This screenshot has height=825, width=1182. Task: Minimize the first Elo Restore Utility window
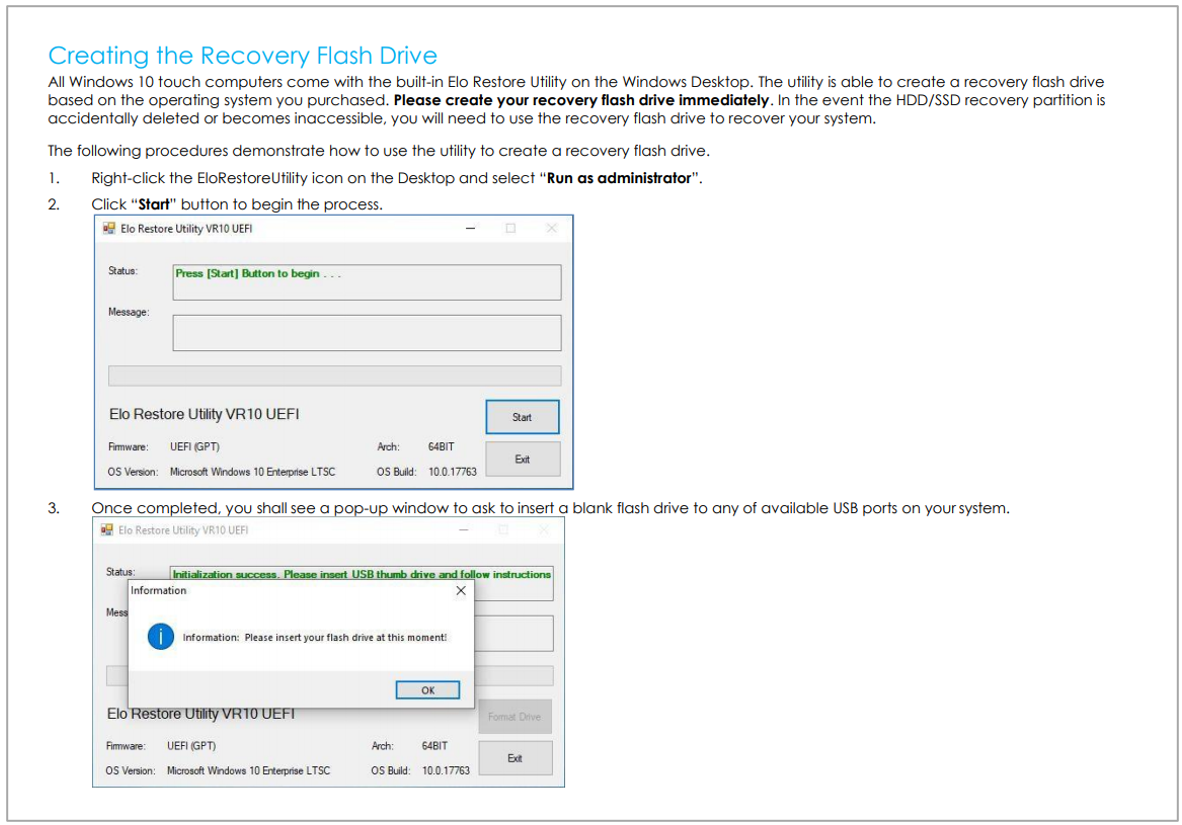[470, 228]
